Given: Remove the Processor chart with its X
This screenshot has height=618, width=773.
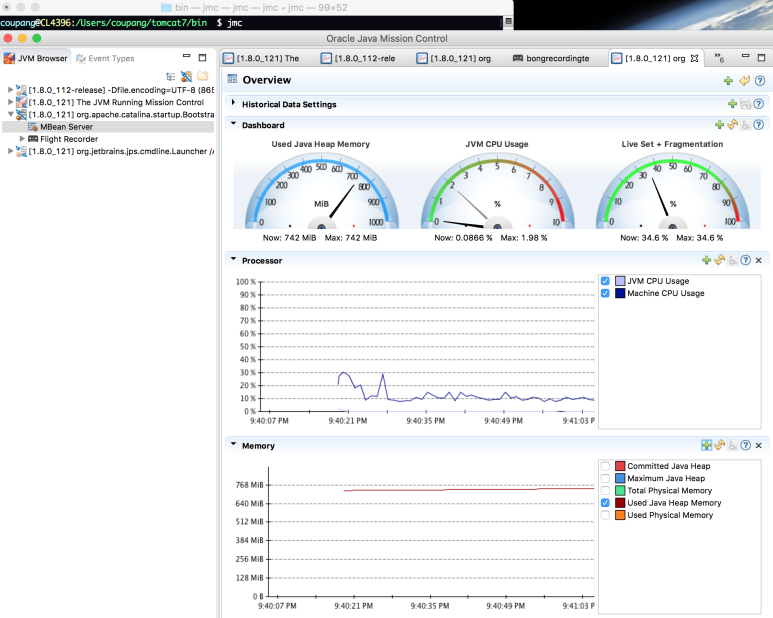Looking at the screenshot, I should [x=759, y=260].
